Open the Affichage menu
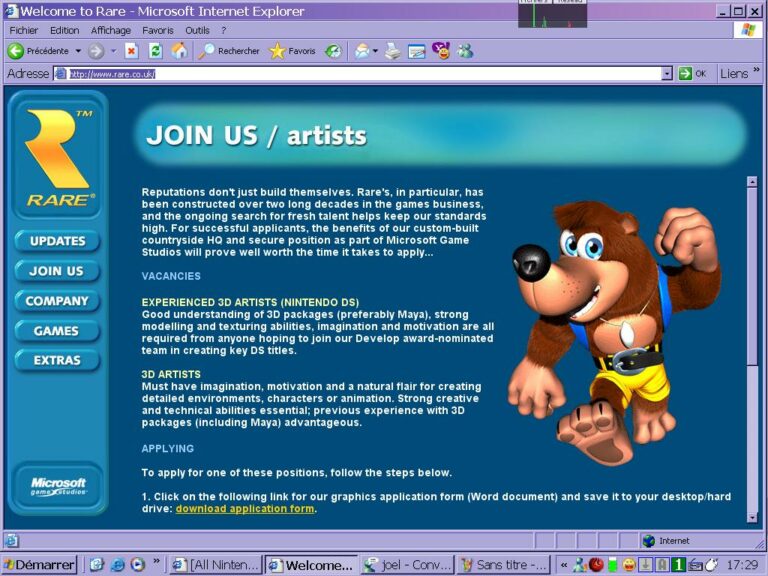This screenshot has height=576, width=768. [111, 30]
